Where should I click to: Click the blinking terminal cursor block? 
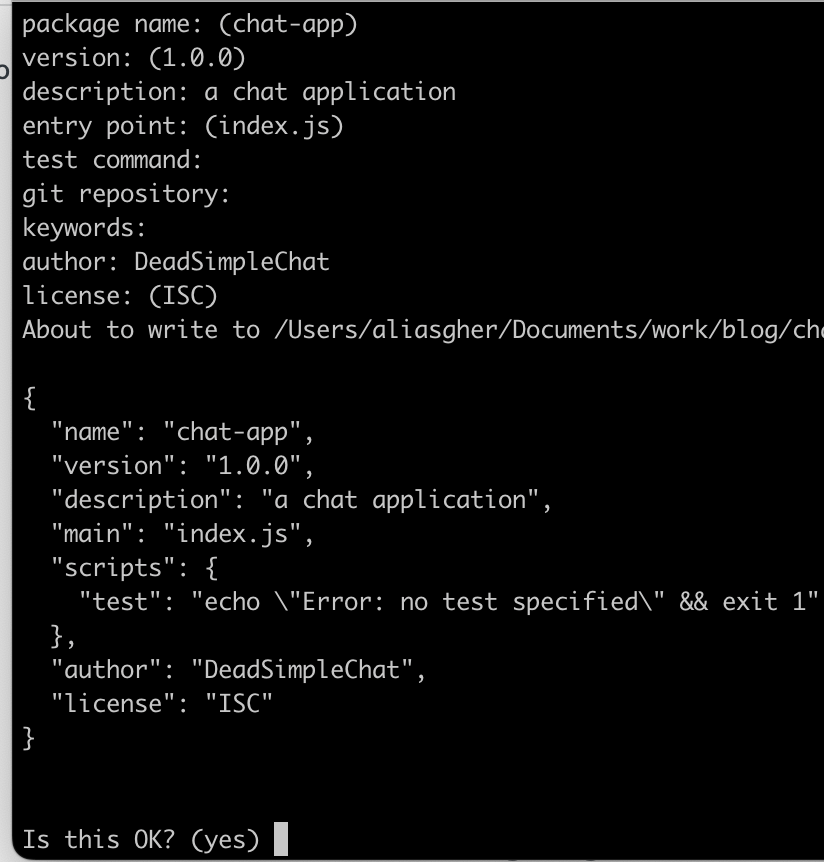[281, 838]
